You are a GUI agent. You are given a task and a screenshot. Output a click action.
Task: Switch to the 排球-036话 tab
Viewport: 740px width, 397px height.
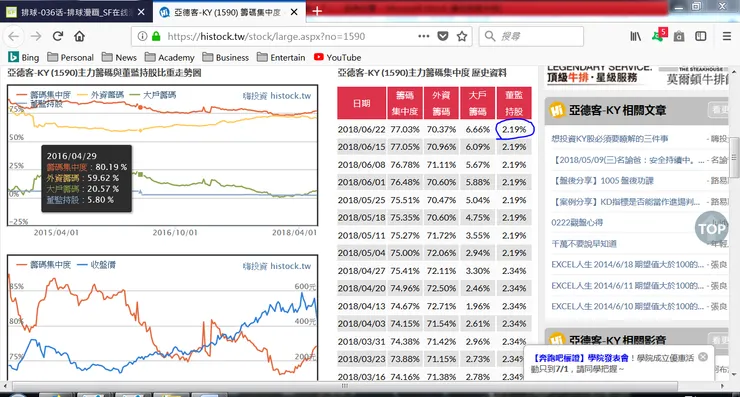click(76, 12)
